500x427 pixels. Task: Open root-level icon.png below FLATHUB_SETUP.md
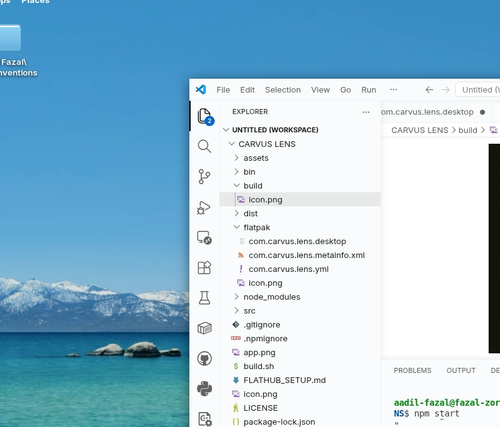(300, 394)
